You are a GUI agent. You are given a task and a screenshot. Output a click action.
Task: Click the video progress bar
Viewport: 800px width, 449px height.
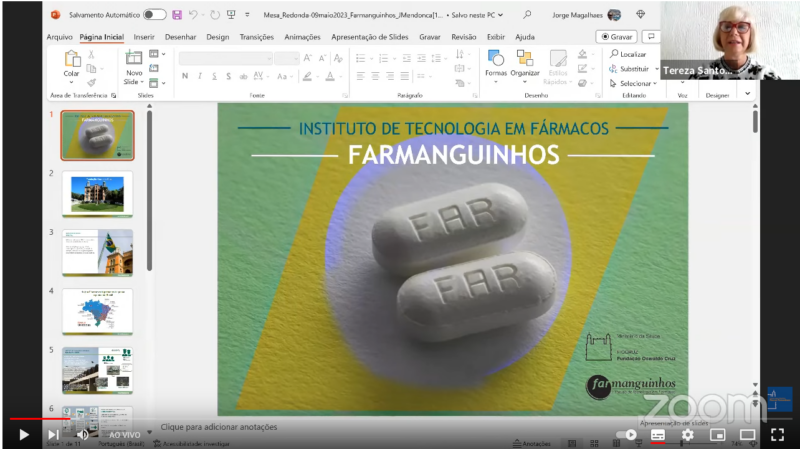(x=400, y=418)
